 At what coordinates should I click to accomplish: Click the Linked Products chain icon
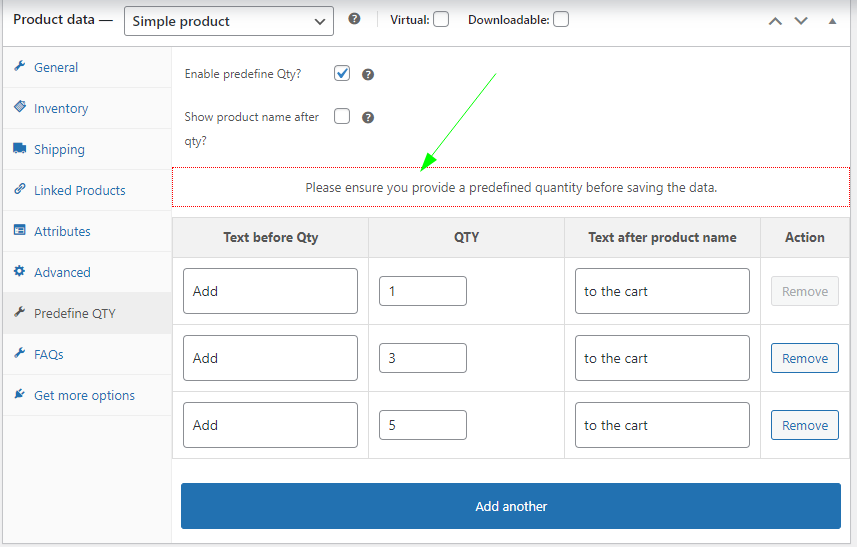click(20, 190)
